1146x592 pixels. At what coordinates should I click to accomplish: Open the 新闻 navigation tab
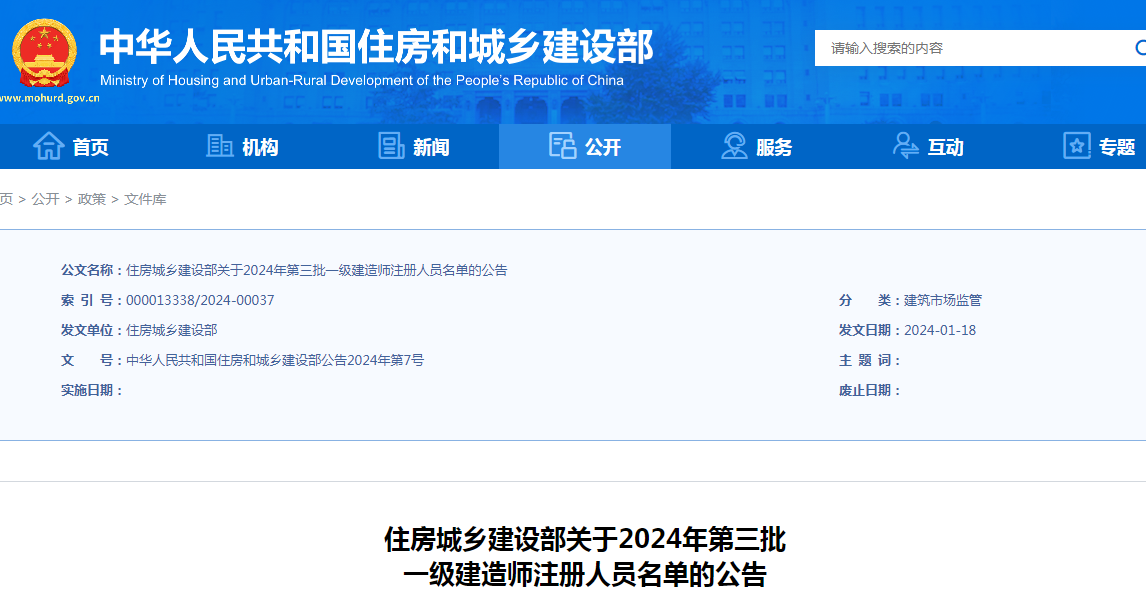pyautogui.click(x=414, y=147)
